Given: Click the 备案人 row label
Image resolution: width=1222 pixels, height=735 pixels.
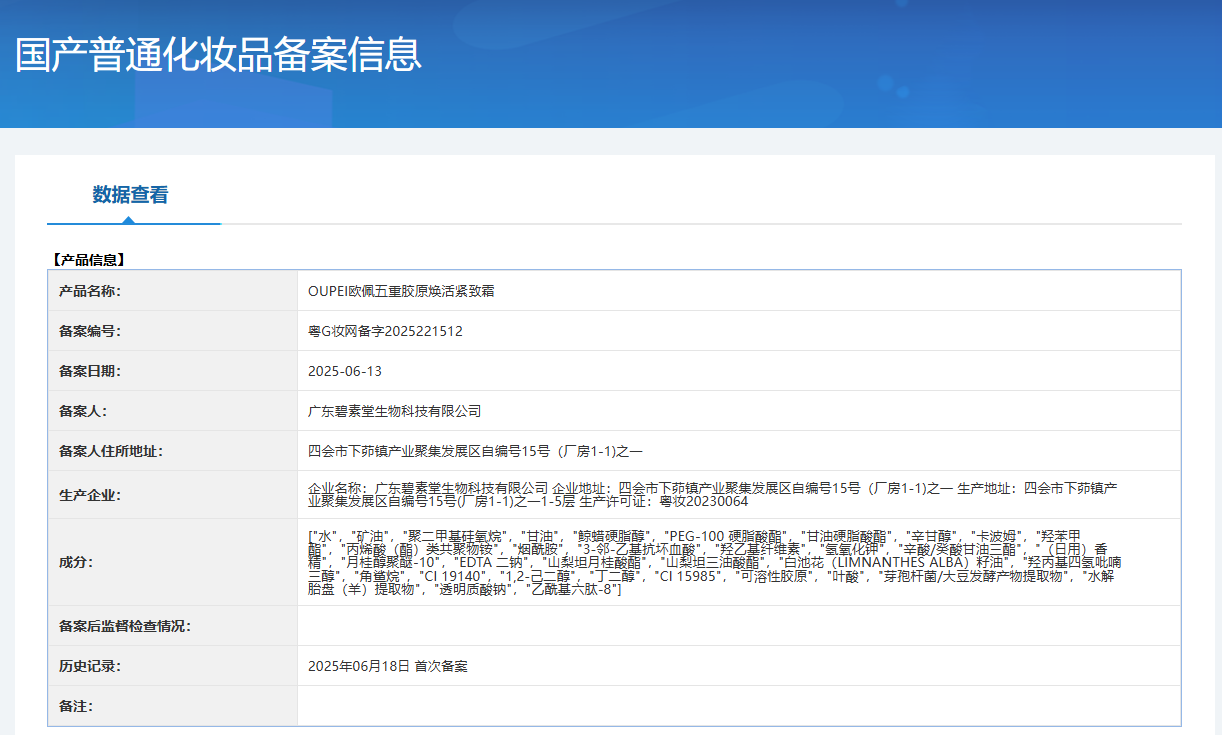Looking at the screenshot, I should tap(83, 411).
